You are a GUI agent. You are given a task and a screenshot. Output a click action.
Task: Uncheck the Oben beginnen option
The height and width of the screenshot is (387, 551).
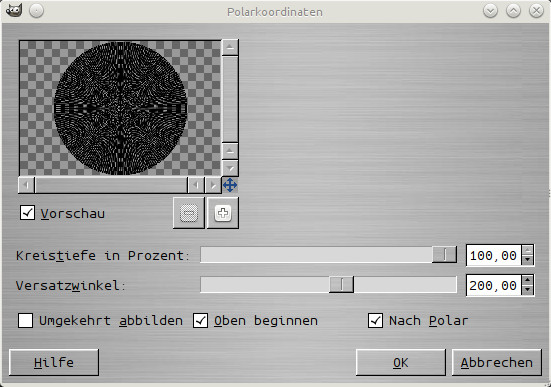pos(200,321)
